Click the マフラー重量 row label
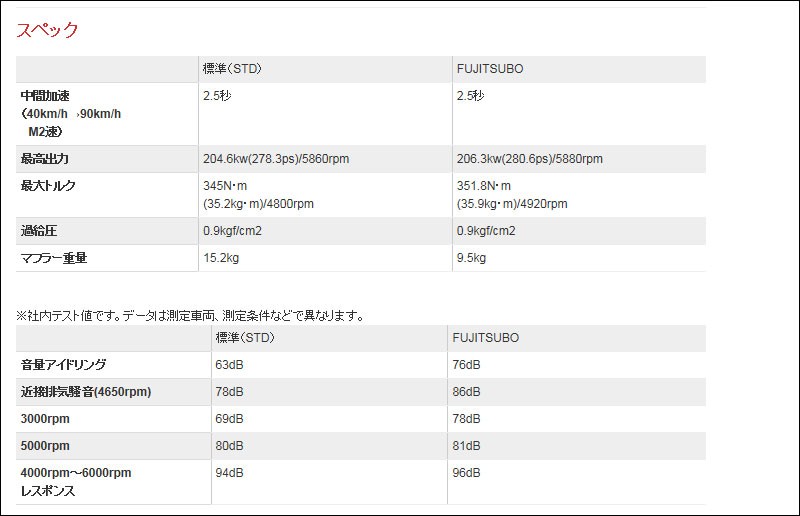The image size is (800, 516). pos(54,258)
